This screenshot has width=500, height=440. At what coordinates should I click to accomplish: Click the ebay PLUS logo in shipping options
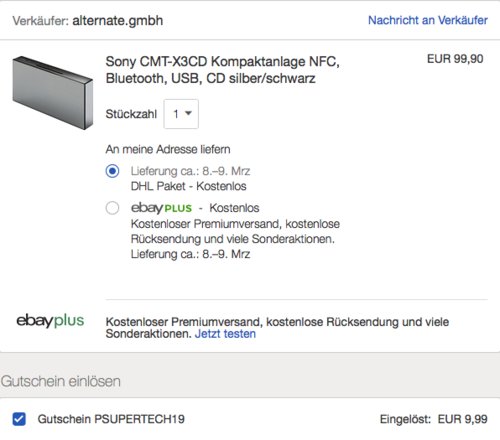pyautogui.click(x=161, y=208)
